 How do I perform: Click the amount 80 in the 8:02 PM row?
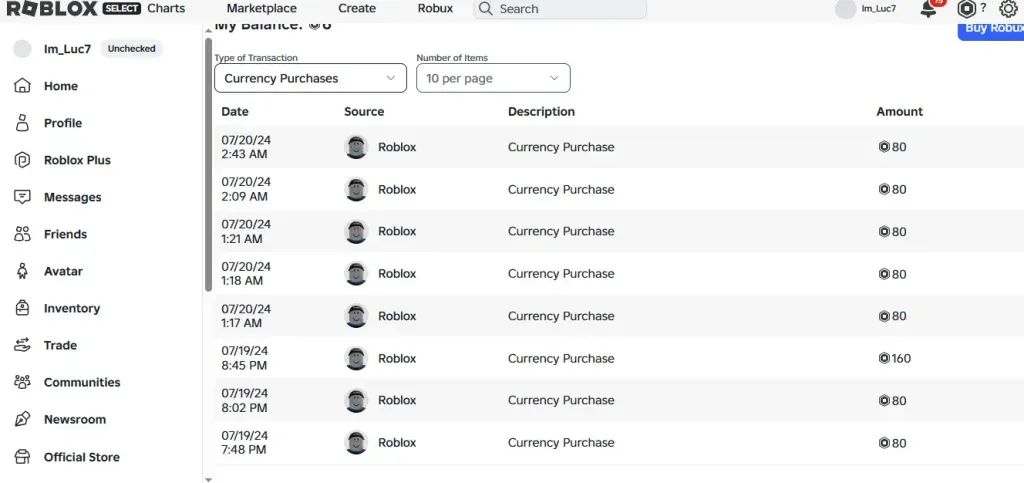(x=899, y=400)
